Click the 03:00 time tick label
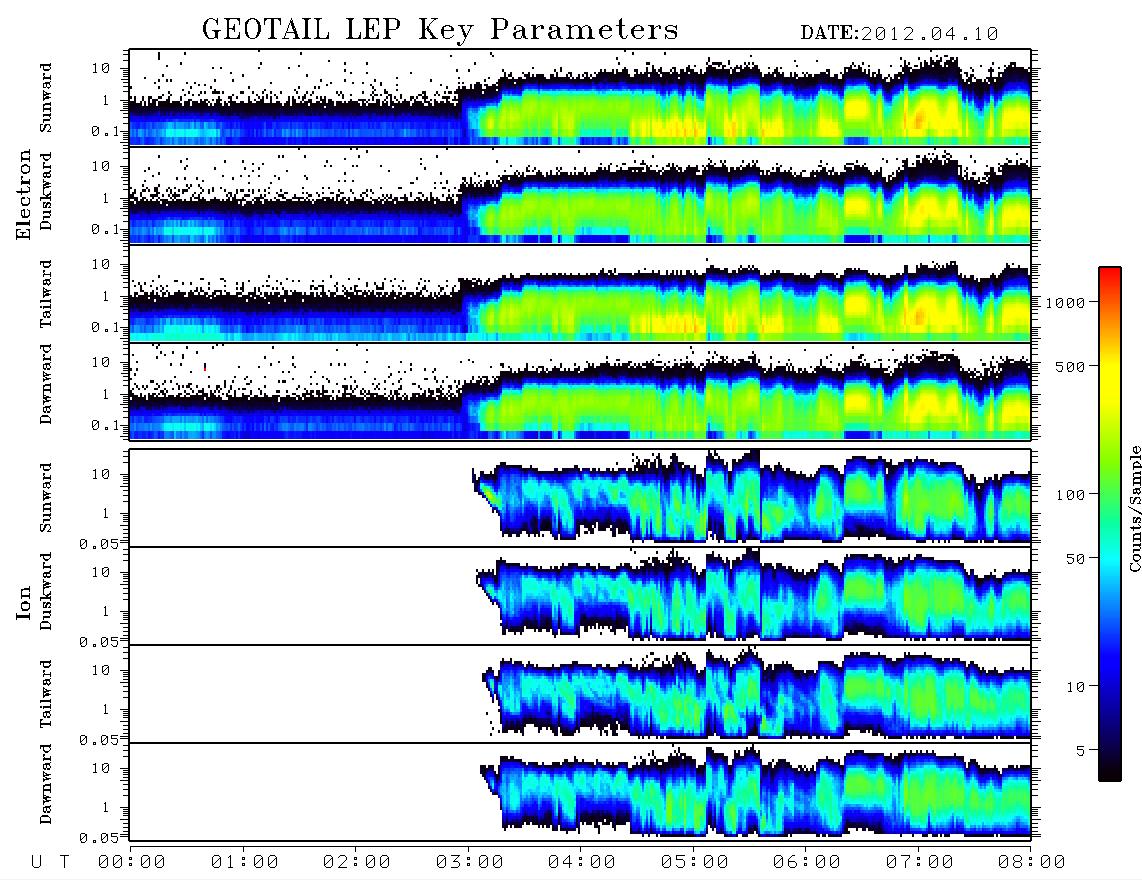1142x880 pixels. (x=470, y=862)
